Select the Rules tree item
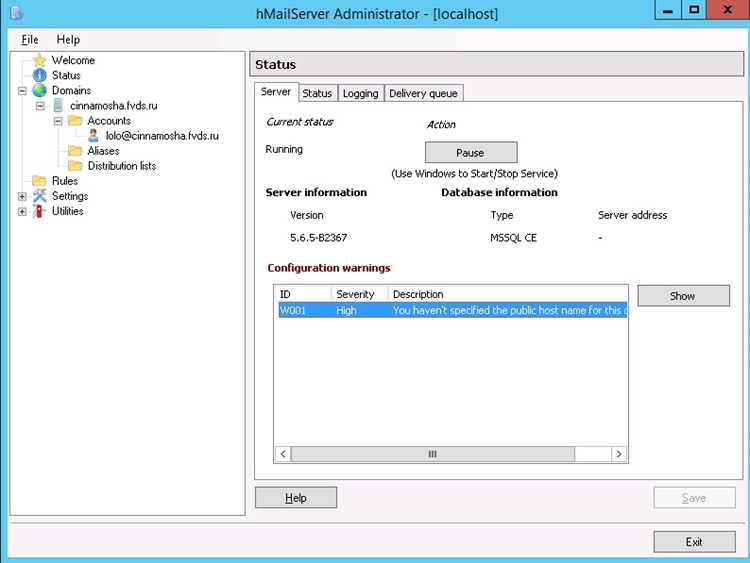Screen dimensions: 750x563 pyautogui.click(x=65, y=181)
